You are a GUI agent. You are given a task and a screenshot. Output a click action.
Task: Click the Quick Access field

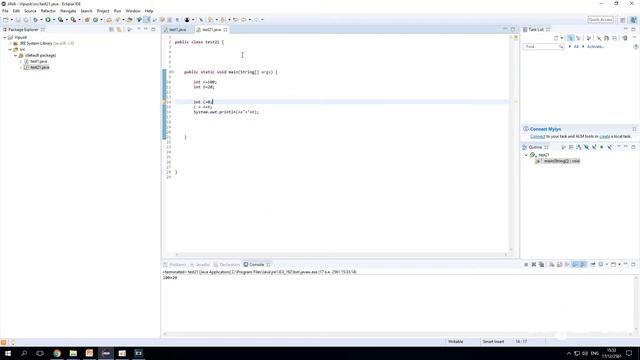click(x=600, y=20)
